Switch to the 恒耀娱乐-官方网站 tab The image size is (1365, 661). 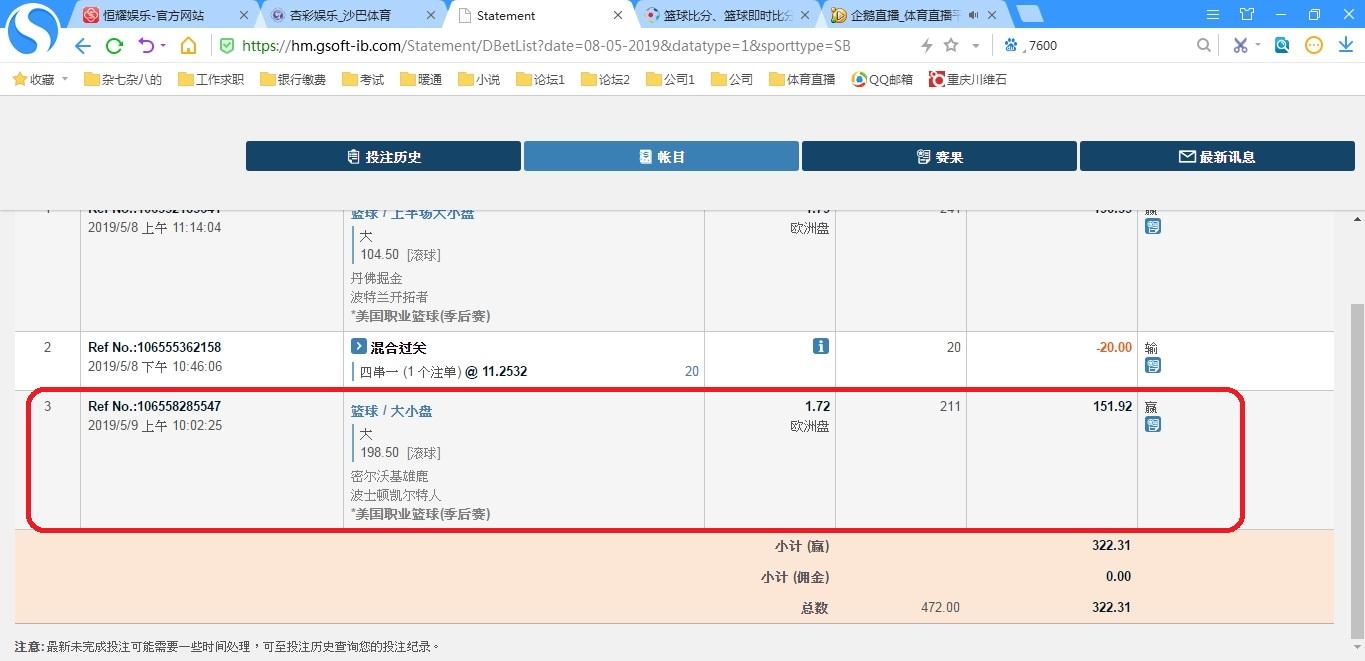(x=165, y=16)
